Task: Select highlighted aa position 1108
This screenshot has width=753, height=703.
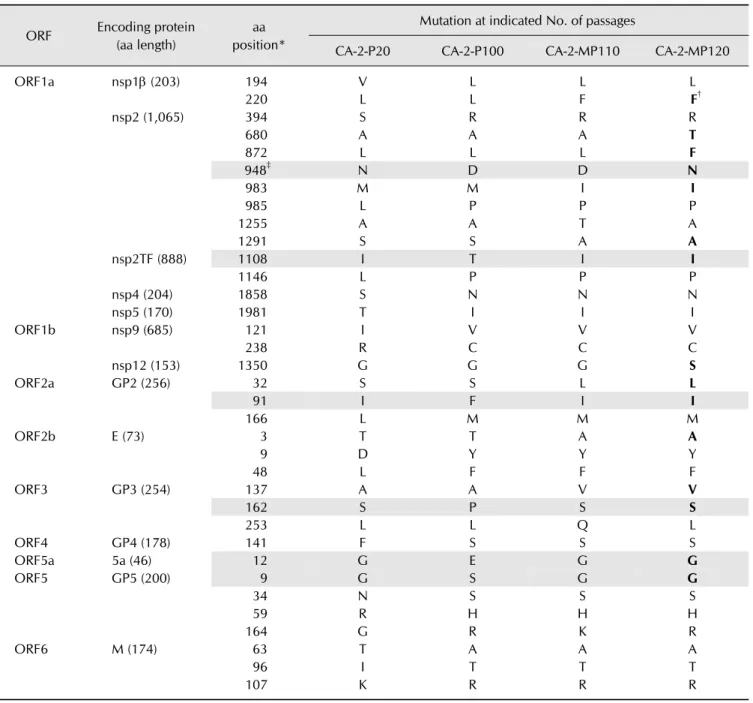Action: [x=253, y=259]
